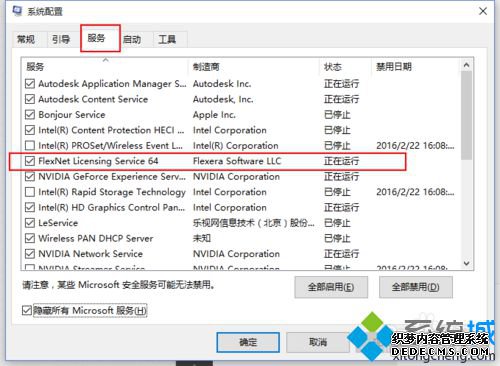This screenshot has width=500, height=366.
Task: Select the LeService row name
Action: point(58,223)
